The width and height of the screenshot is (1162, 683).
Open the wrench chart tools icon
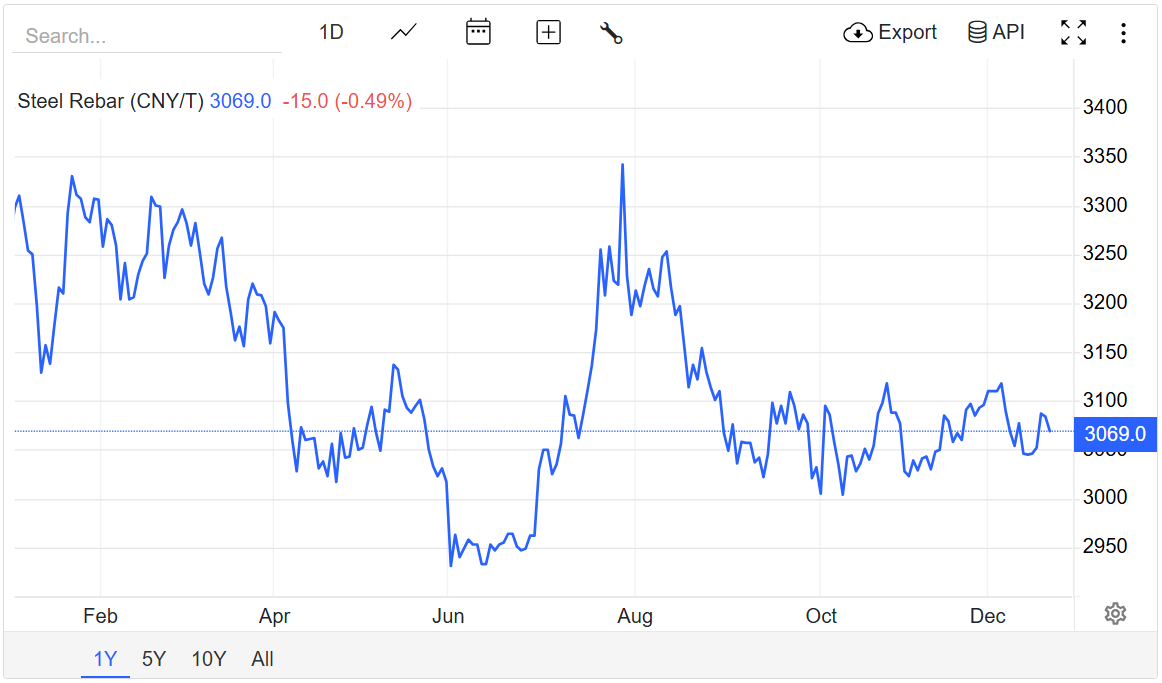[611, 32]
